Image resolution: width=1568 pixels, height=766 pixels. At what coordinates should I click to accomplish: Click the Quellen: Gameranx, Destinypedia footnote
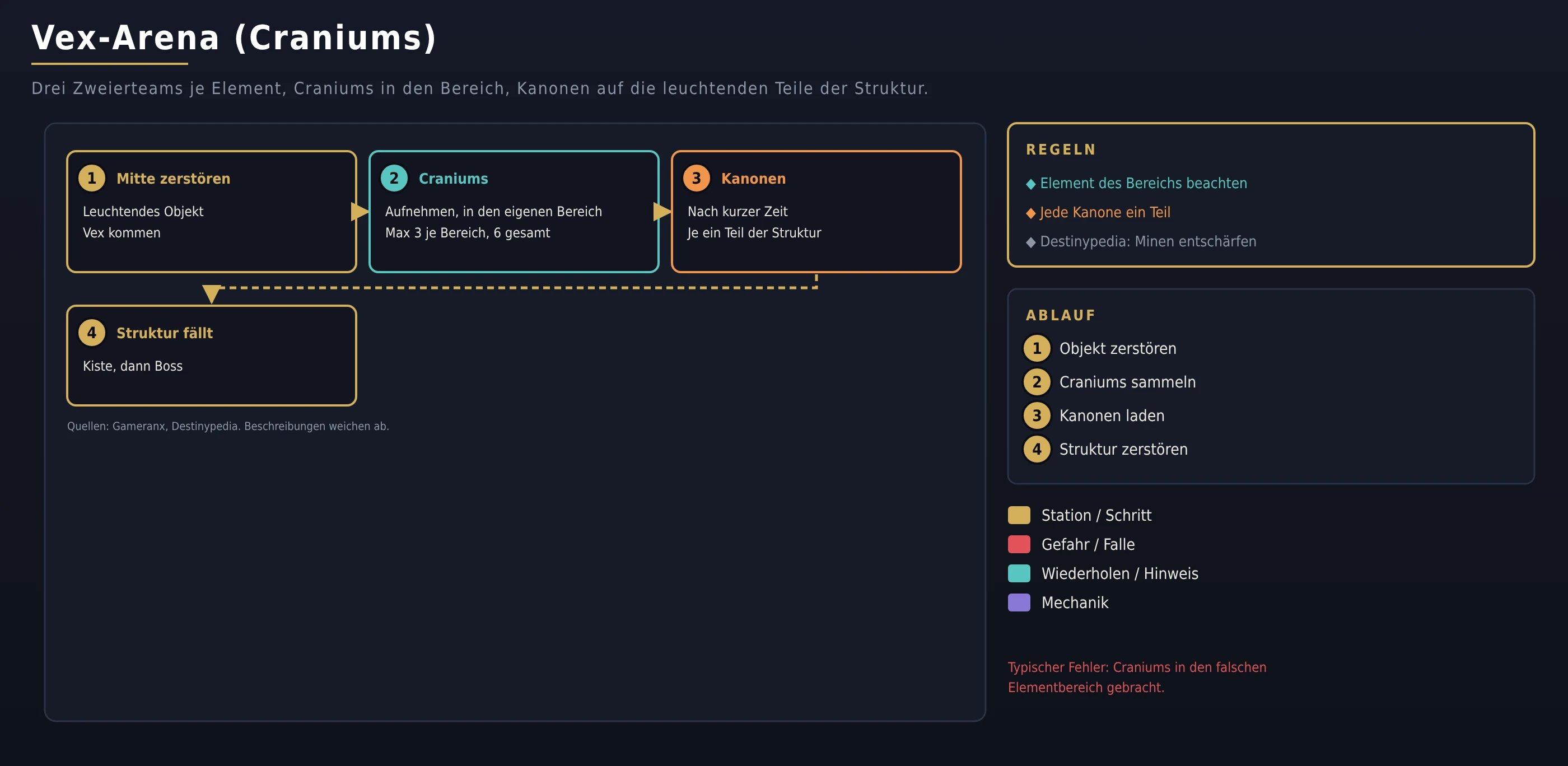228,426
